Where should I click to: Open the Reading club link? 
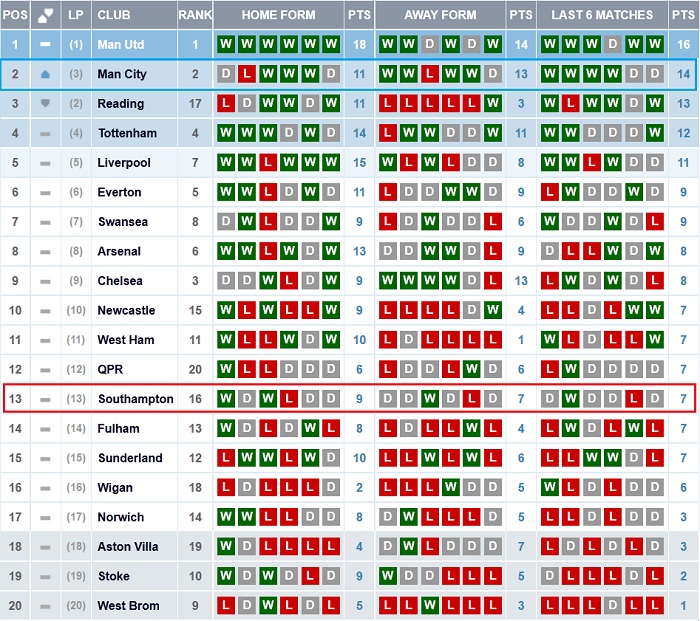[x=121, y=104]
